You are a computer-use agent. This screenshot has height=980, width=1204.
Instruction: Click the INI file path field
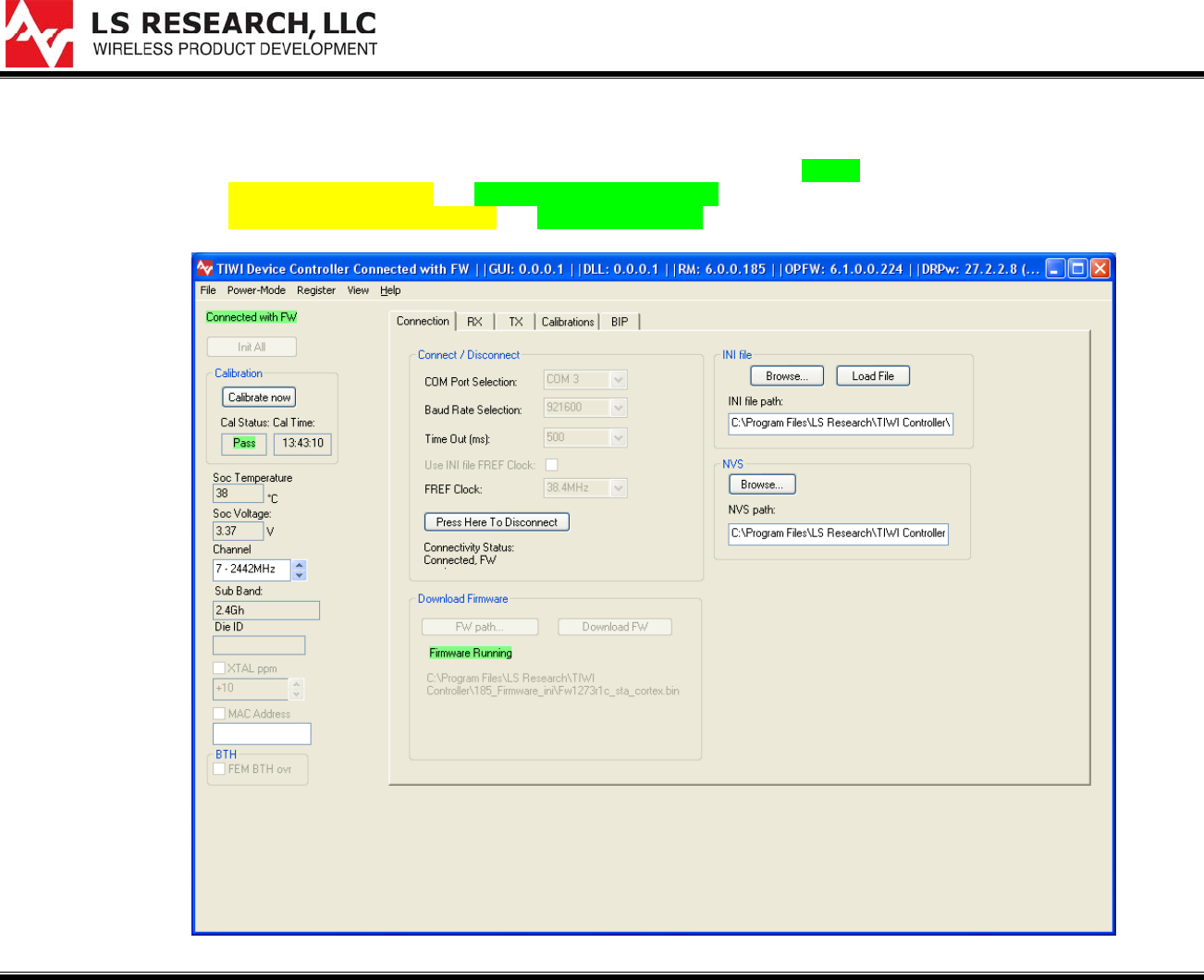coord(841,423)
